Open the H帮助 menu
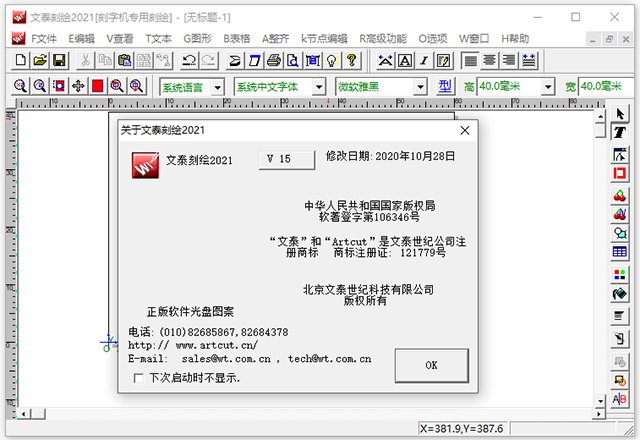Screen dimensions: 640x440 pos(515,39)
